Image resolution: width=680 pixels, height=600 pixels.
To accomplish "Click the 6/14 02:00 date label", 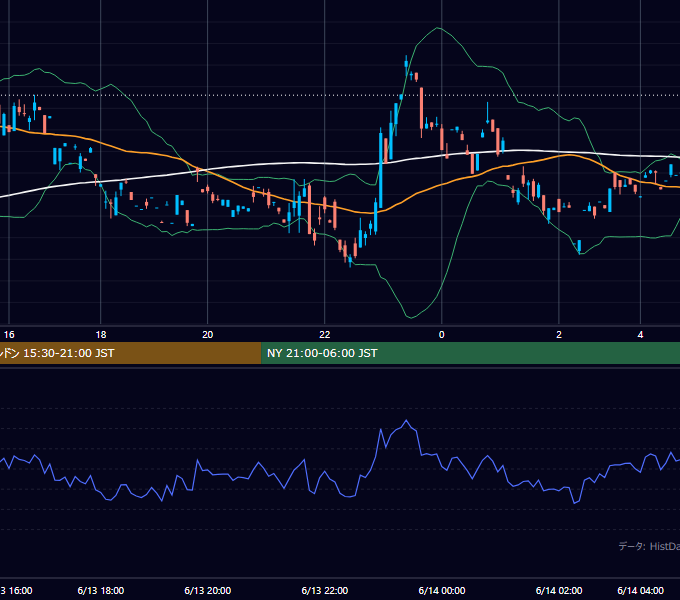I will (559, 590).
